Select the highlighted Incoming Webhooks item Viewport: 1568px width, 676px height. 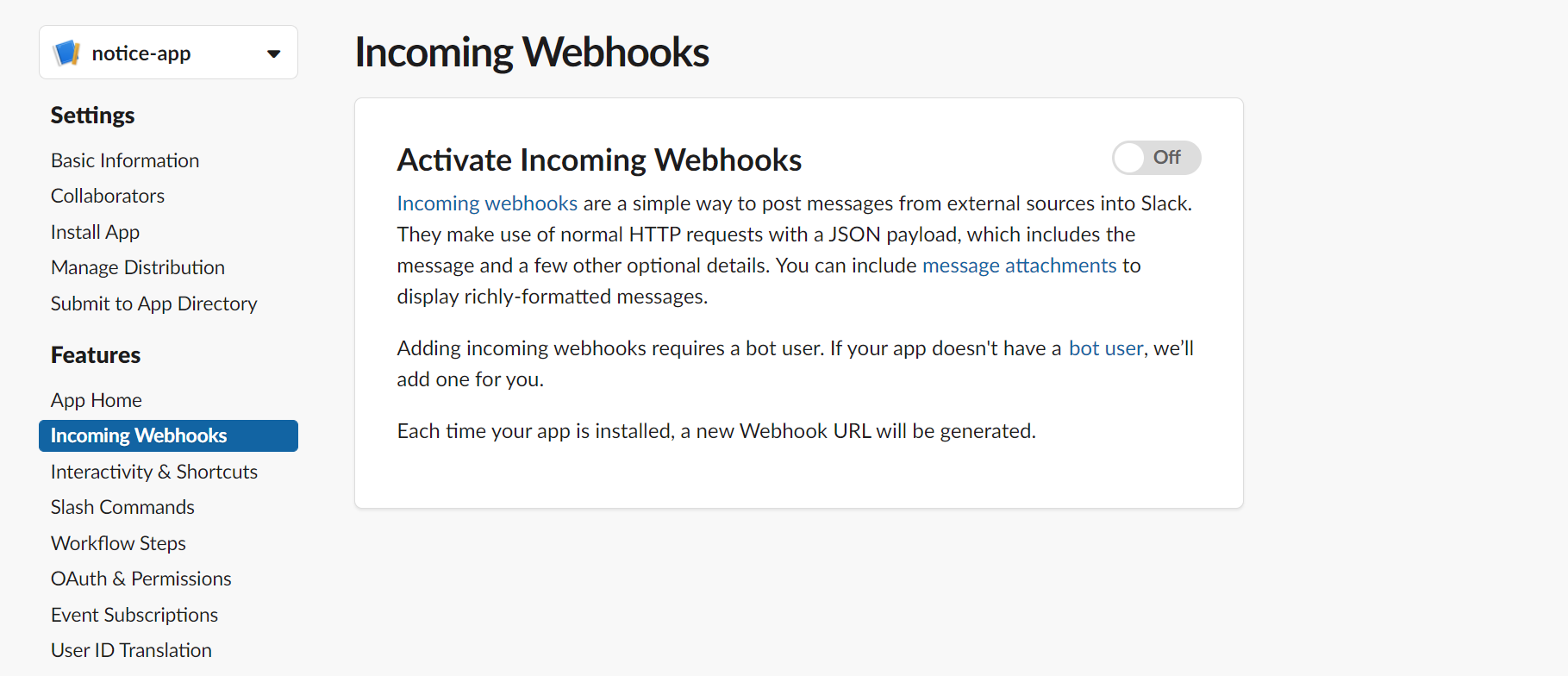(168, 435)
